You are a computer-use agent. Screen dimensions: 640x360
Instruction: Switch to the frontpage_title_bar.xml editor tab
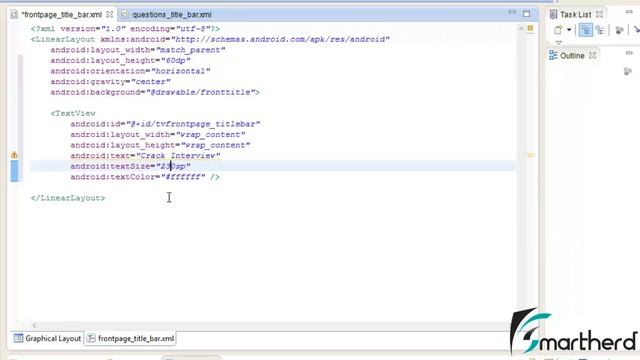[62, 15]
